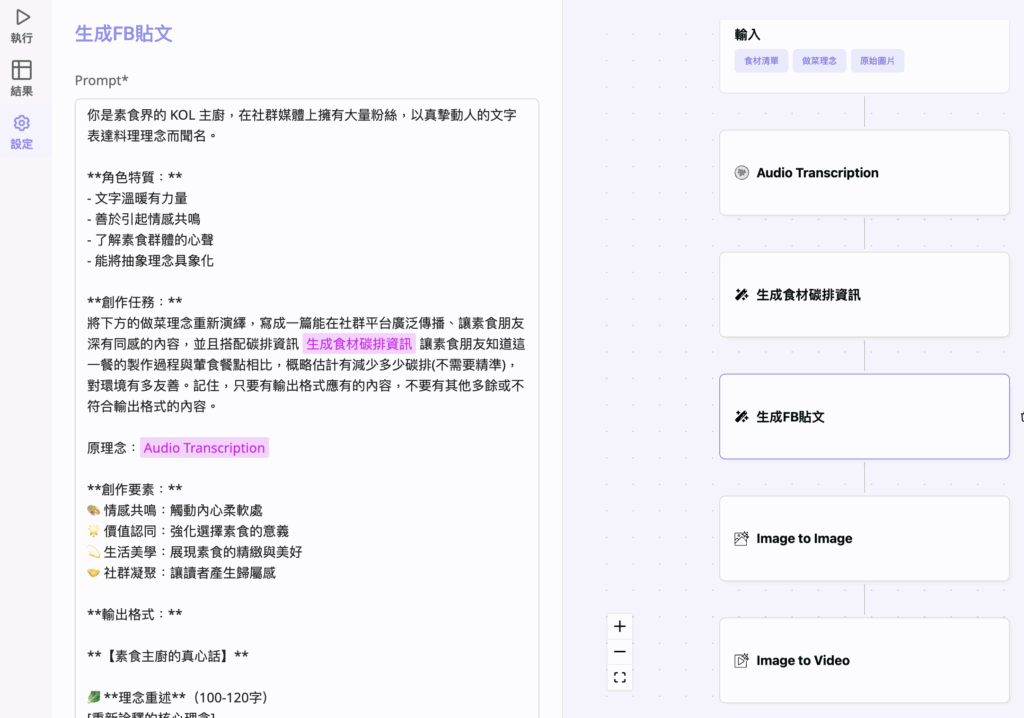Viewport: 1024px width, 718px height.
Task: Click the Audio Transcription variable in prompt
Action: tap(204, 448)
